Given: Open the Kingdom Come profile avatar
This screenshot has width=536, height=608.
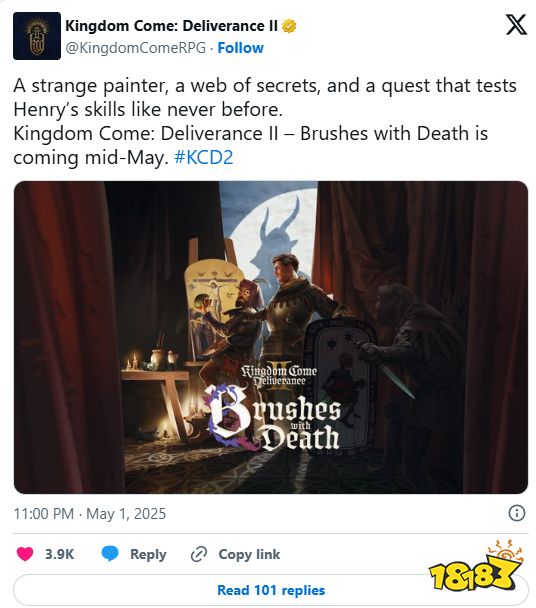Looking at the screenshot, I should 37,36.
